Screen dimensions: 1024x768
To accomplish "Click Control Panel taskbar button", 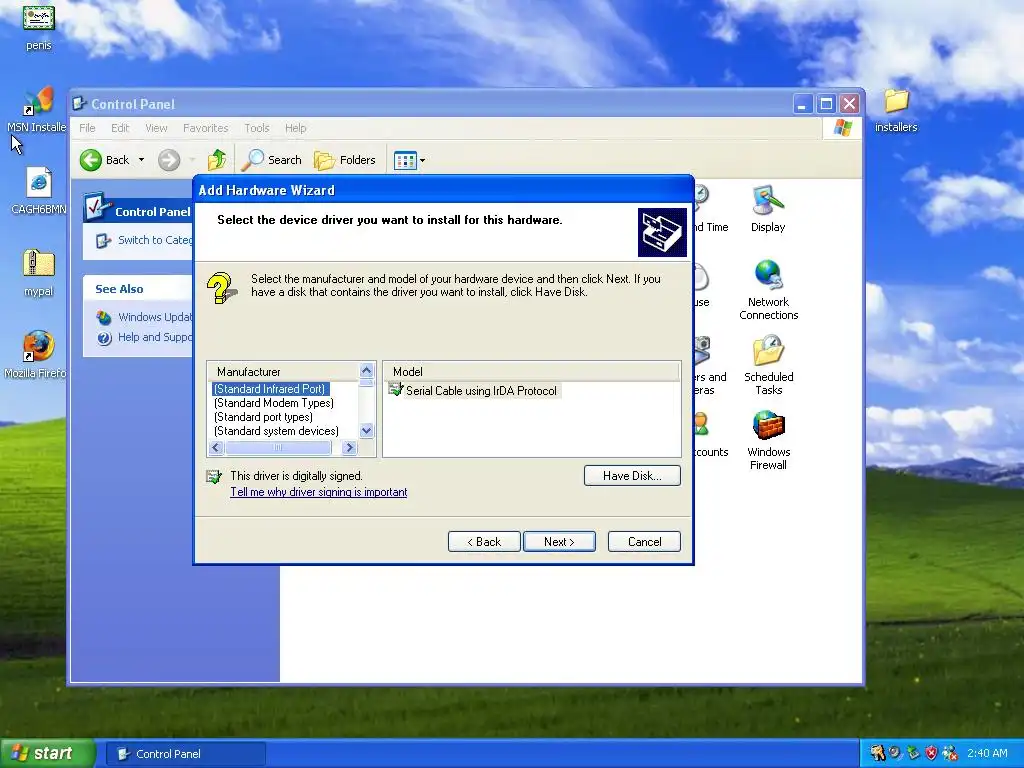I will (186, 754).
